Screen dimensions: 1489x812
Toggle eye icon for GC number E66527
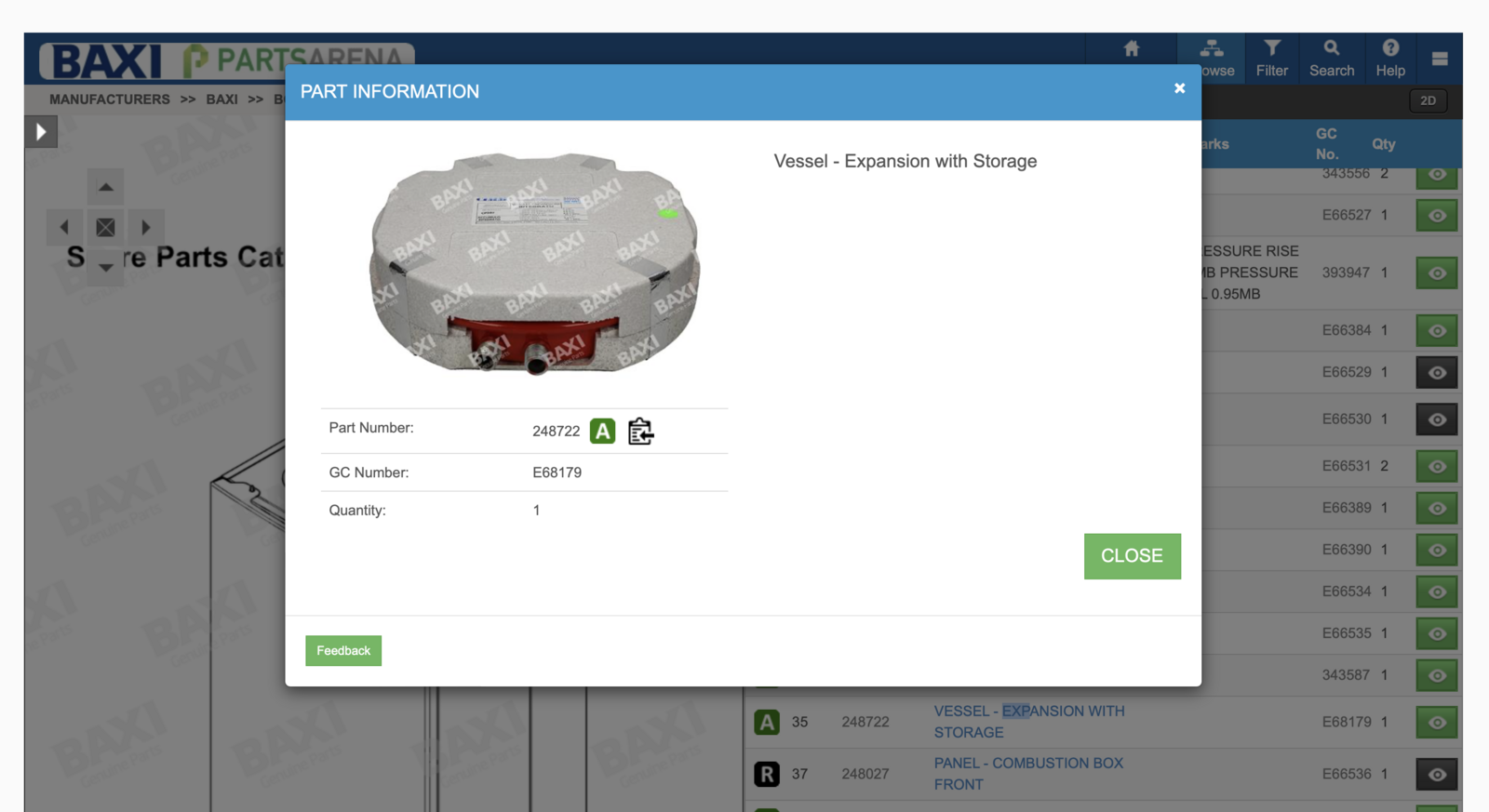tap(1436, 216)
